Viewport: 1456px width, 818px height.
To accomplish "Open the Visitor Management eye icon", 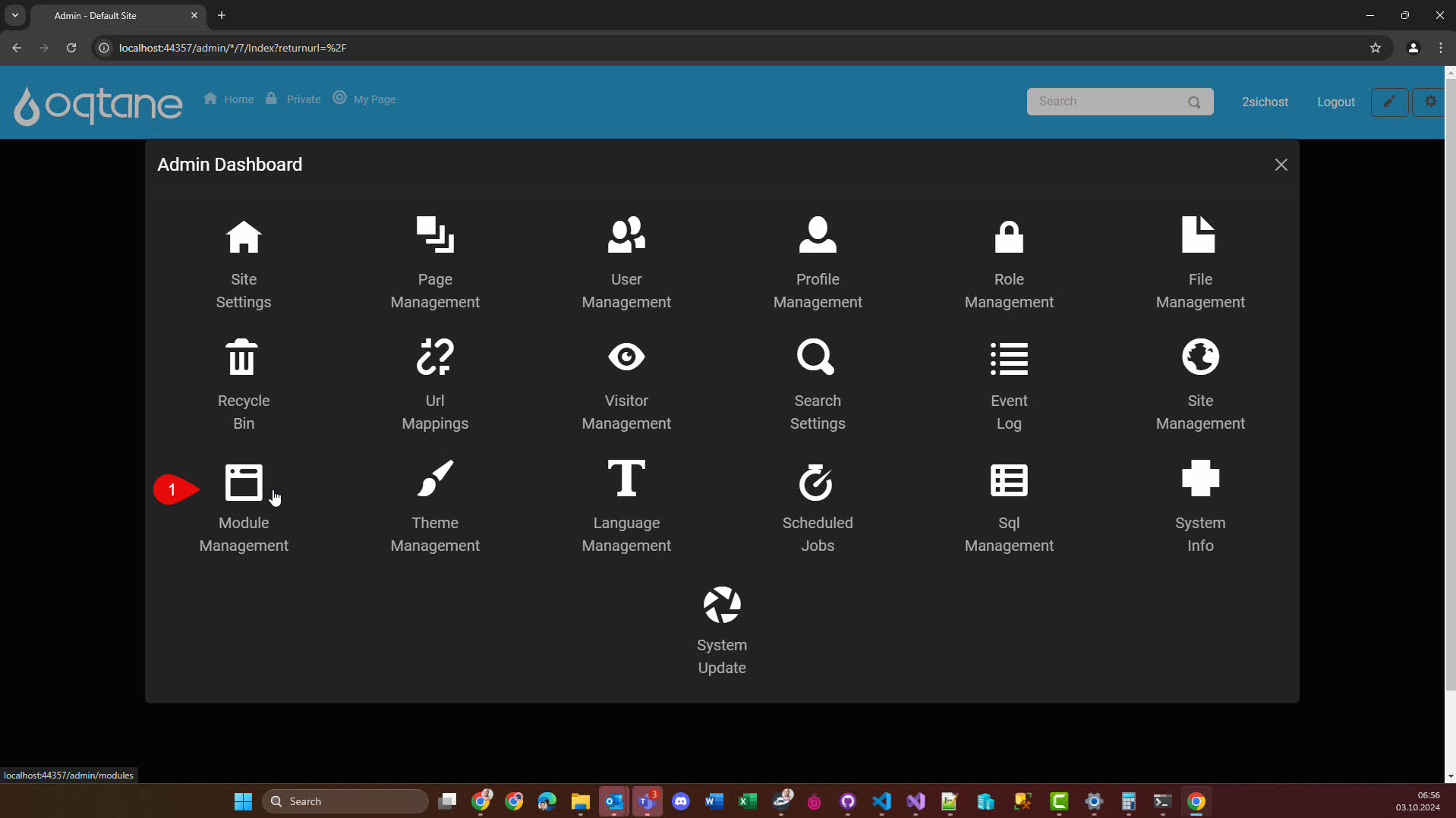I will click(626, 357).
